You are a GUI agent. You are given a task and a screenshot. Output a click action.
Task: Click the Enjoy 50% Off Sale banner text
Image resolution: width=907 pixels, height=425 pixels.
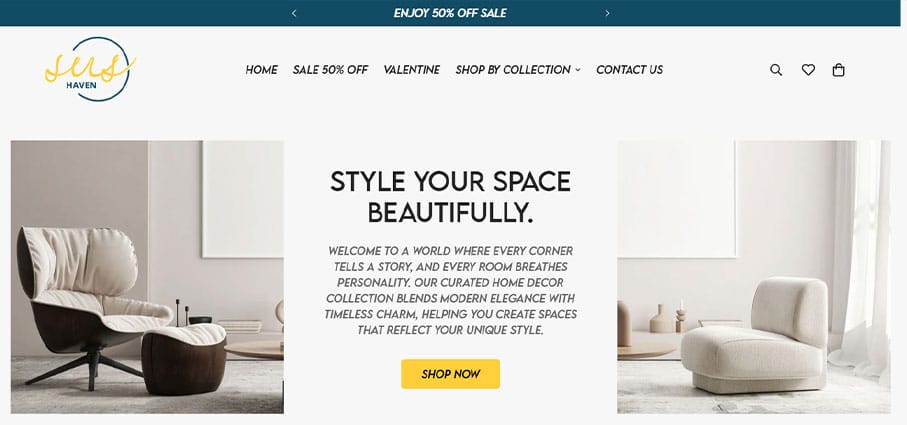450,13
